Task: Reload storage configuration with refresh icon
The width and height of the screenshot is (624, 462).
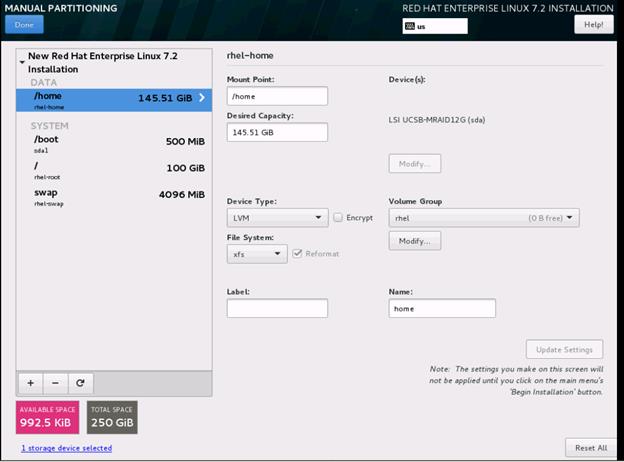Action: (x=80, y=383)
